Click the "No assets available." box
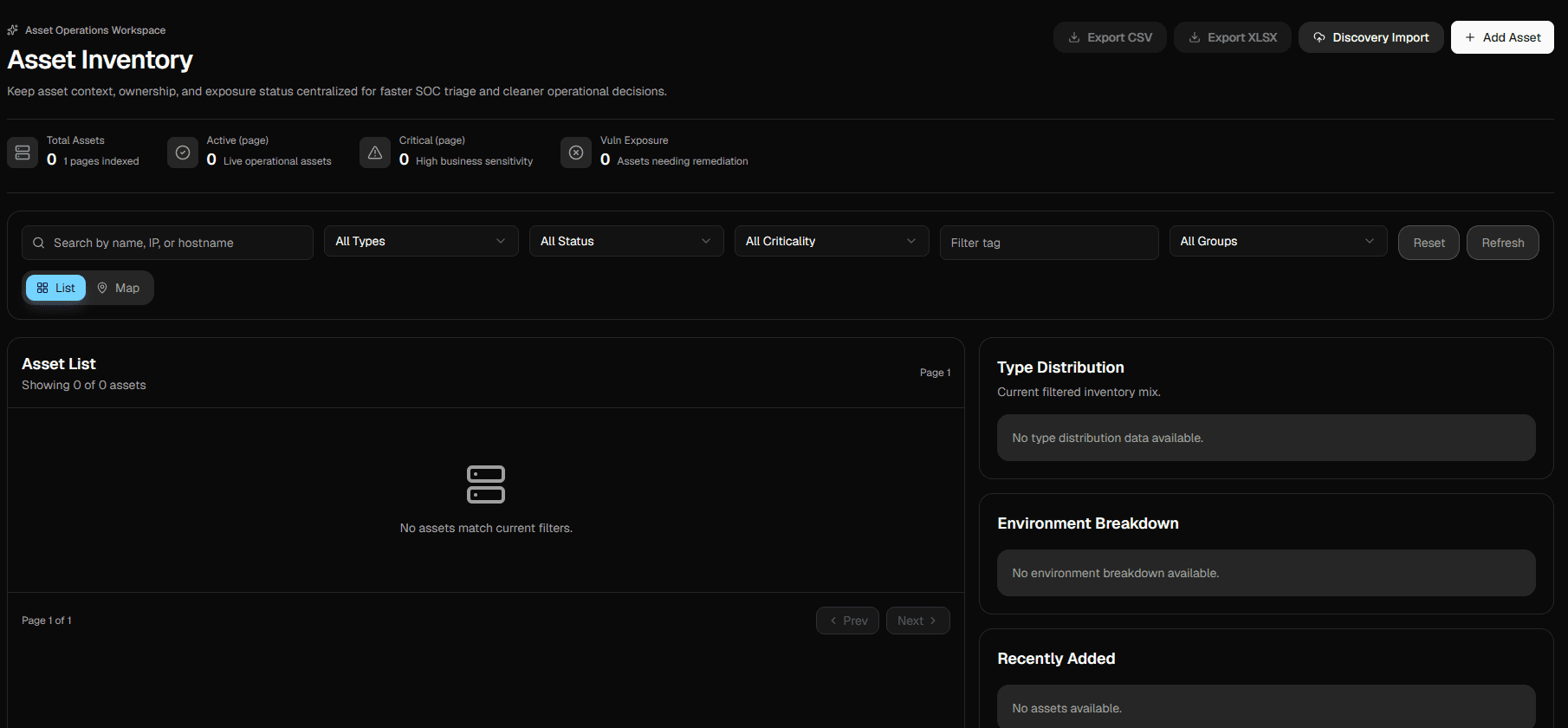Screen dimensions: 1568x728 (x=1267, y=707)
